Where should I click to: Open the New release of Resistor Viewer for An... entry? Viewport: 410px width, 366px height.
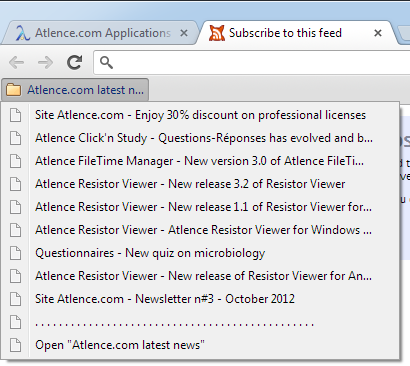(200, 276)
